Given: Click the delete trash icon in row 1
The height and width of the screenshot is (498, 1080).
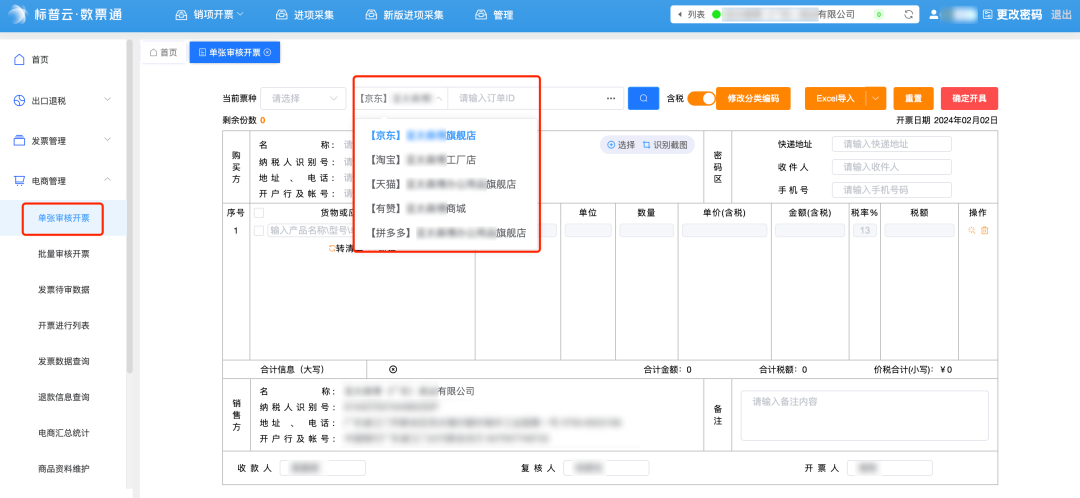Looking at the screenshot, I should click(985, 231).
